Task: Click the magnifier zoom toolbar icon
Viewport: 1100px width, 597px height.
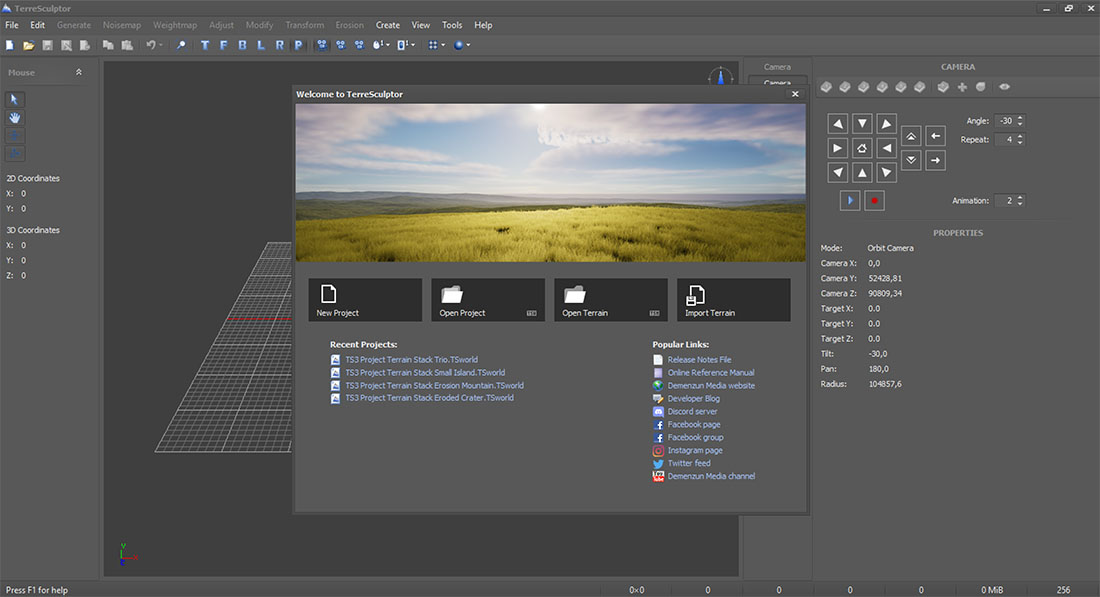Action: tap(181, 45)
